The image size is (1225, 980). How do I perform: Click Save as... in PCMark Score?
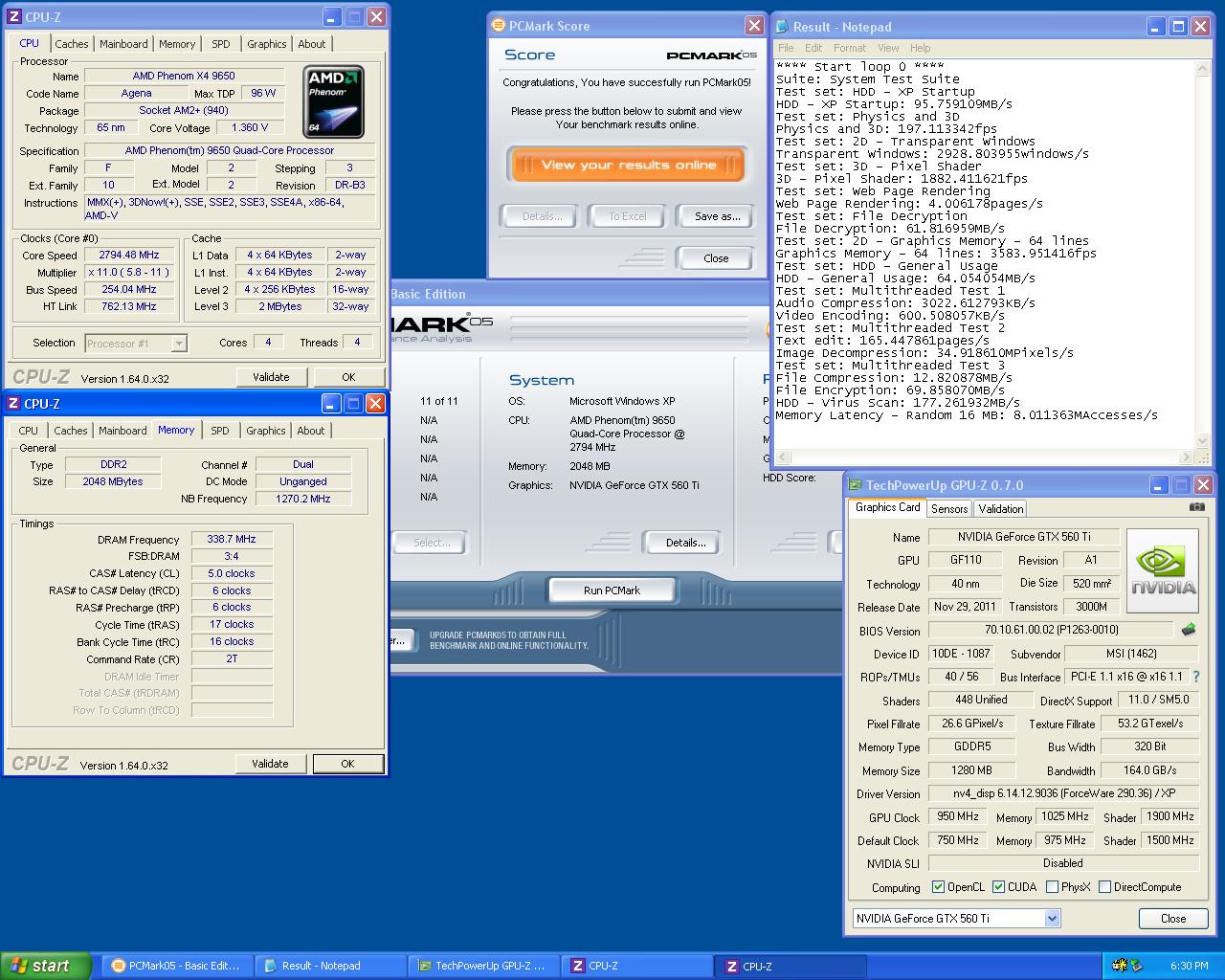(x=718, y=216)
